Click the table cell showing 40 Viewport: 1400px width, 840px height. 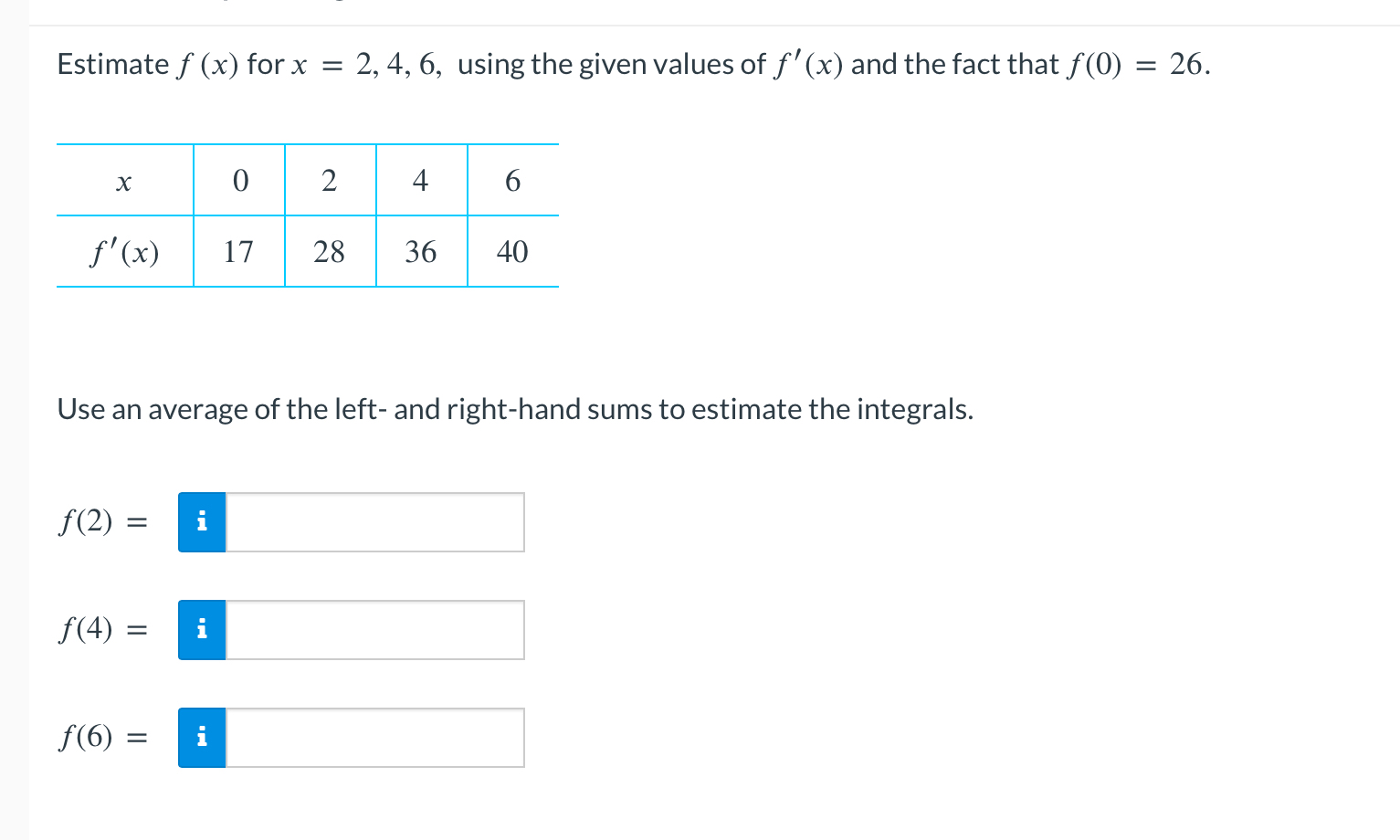coord(512,252)
